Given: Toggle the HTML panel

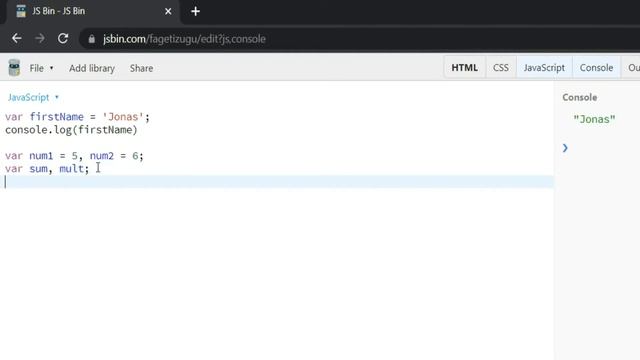Looking at the screenshot, I should (464, 67).
